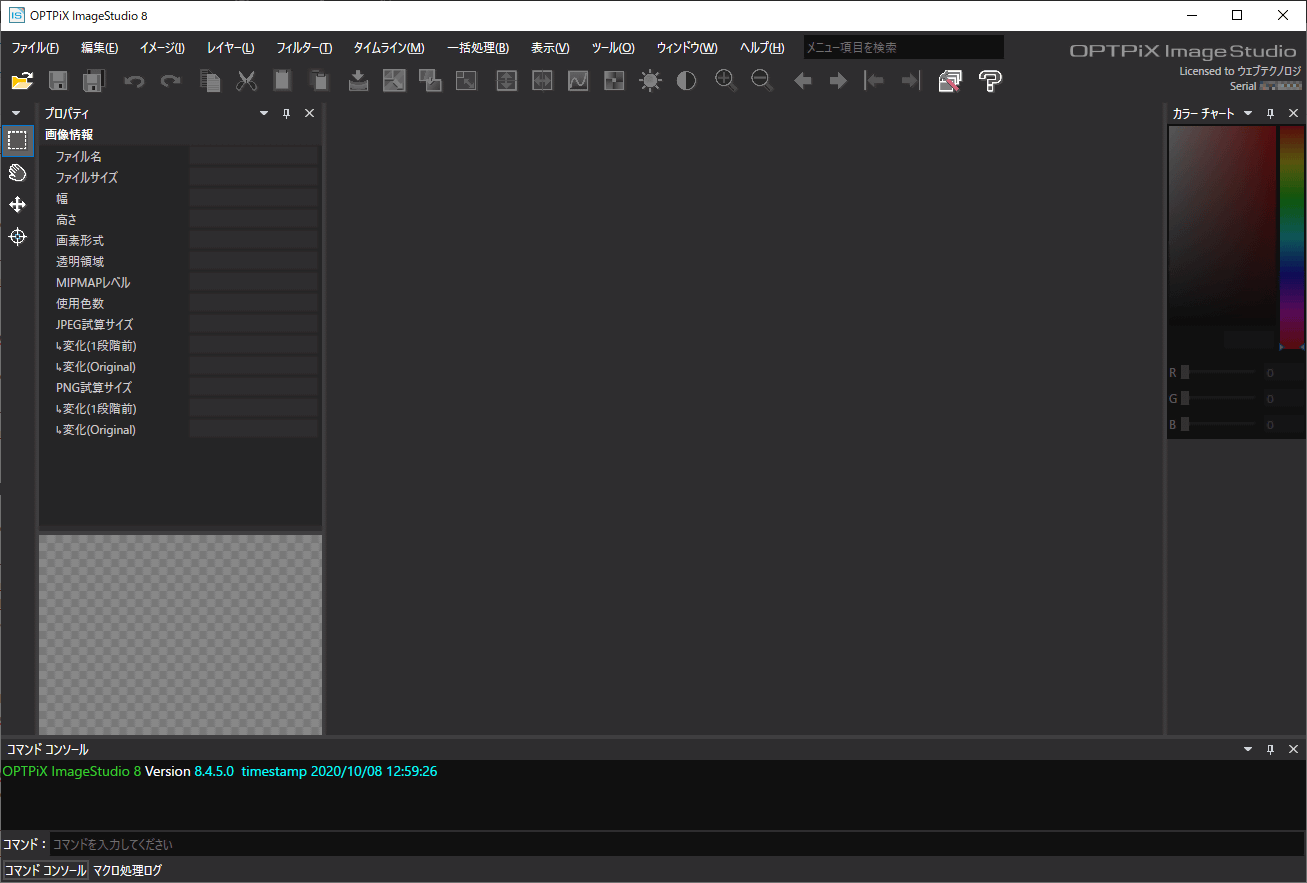The image size is (1307, 883).
Task: Click the sun brightness icon
Action: 651,81
